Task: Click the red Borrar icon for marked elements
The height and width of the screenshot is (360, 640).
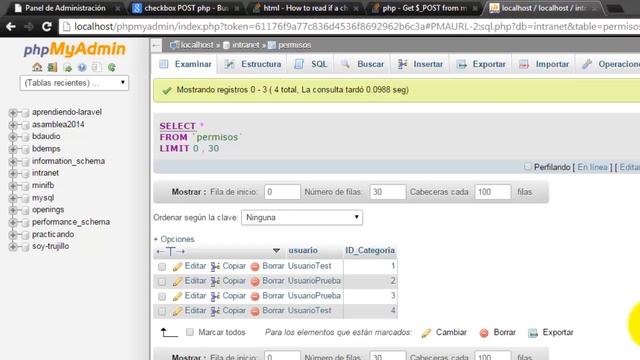Action: click(x=484, y=333)
